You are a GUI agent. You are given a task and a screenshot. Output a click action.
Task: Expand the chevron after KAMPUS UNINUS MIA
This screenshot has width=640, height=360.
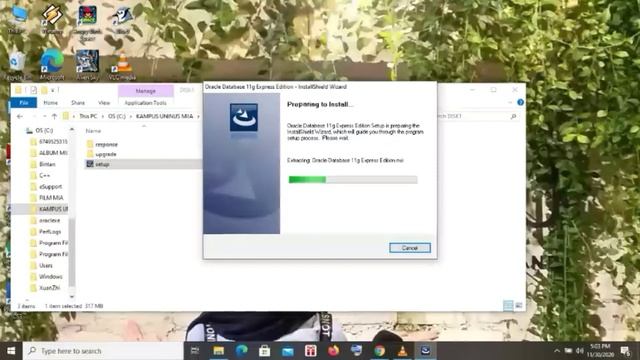[198, 116]
